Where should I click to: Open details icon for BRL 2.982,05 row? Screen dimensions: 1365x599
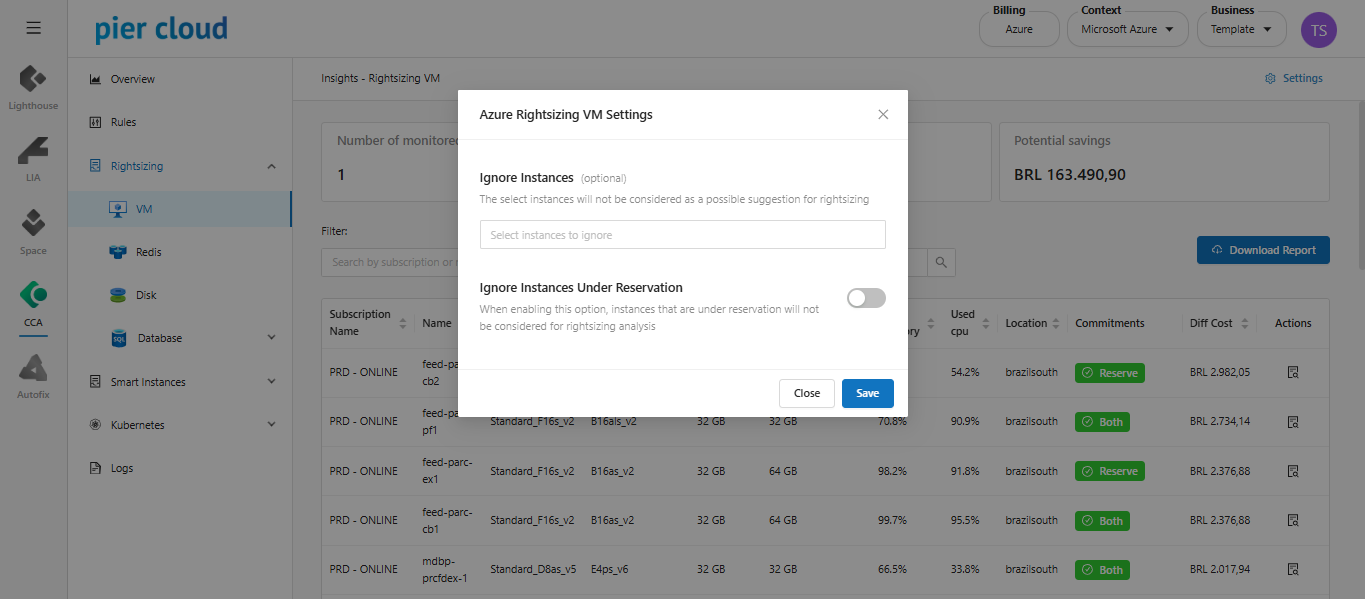click(x=1292, y=373)
